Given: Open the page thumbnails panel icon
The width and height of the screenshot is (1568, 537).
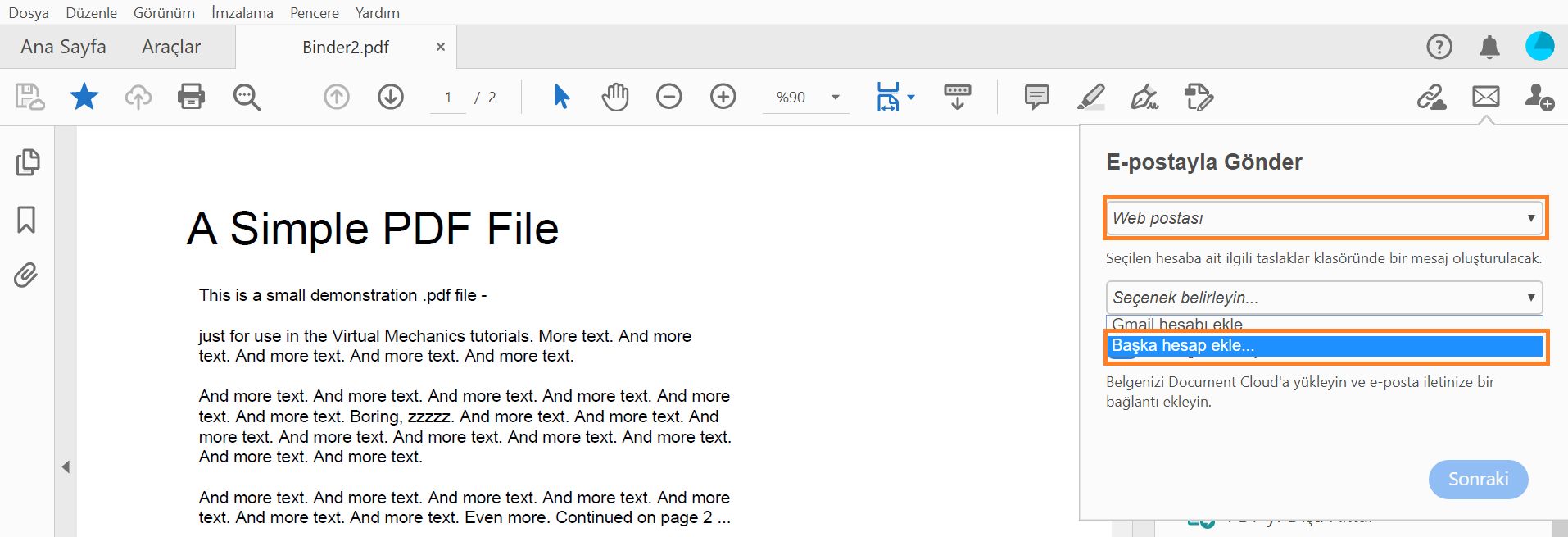Looking at the screenshot, I should coord(27,162).
